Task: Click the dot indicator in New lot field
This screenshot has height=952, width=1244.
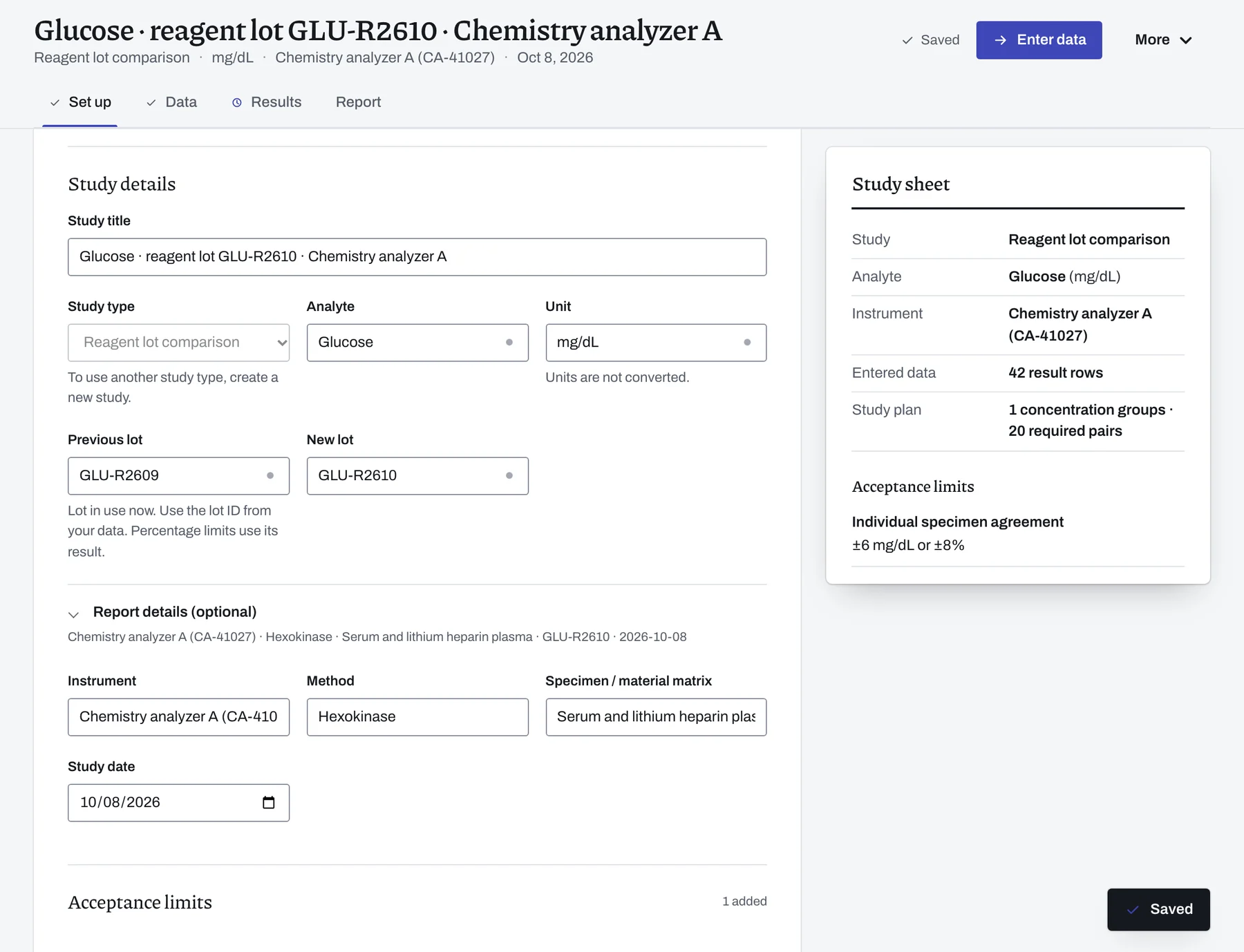Action: (509, 476)
